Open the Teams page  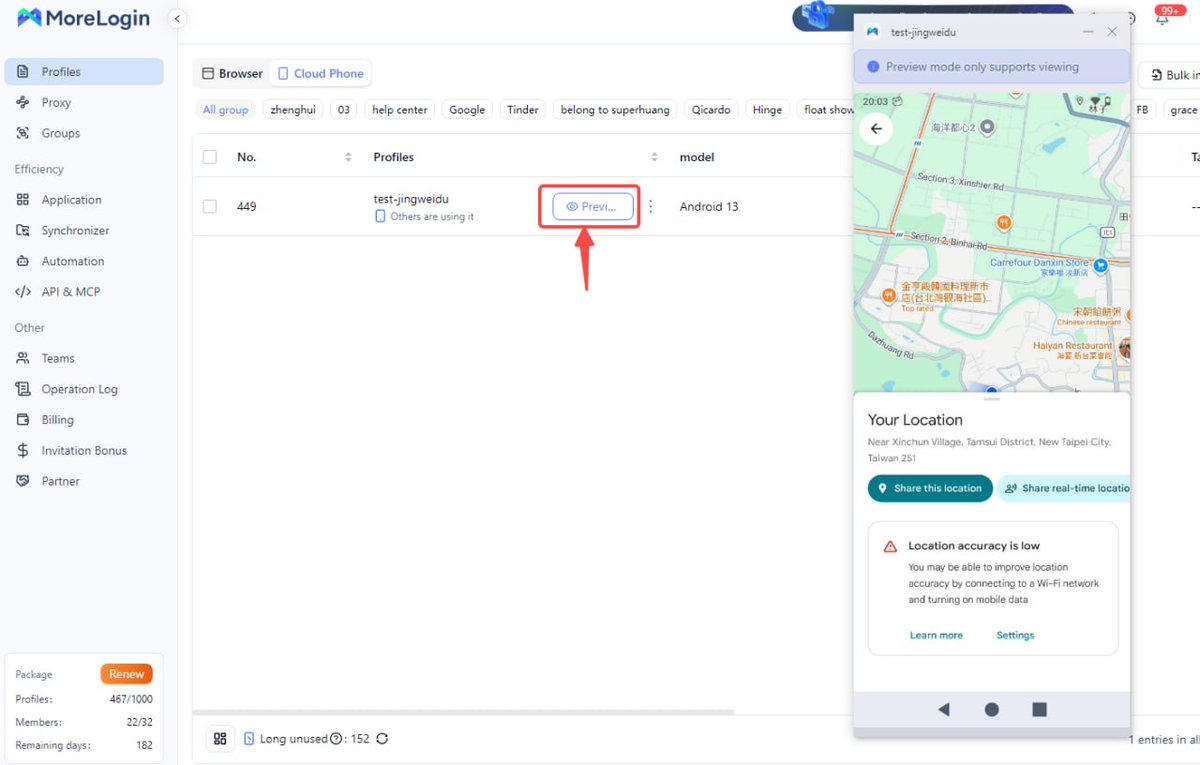(84, 358)
